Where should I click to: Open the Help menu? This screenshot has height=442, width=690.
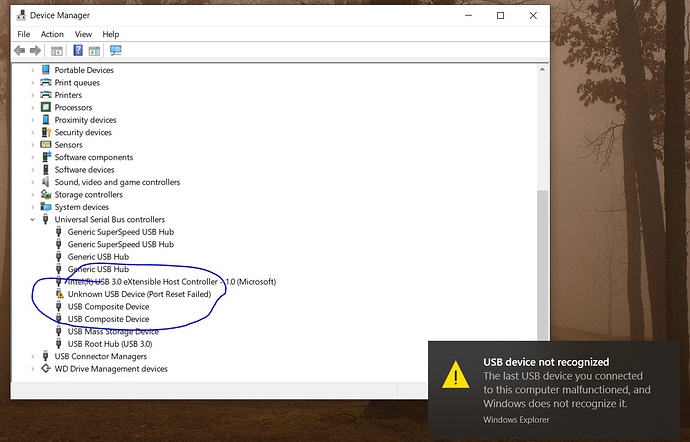(111, 34)
